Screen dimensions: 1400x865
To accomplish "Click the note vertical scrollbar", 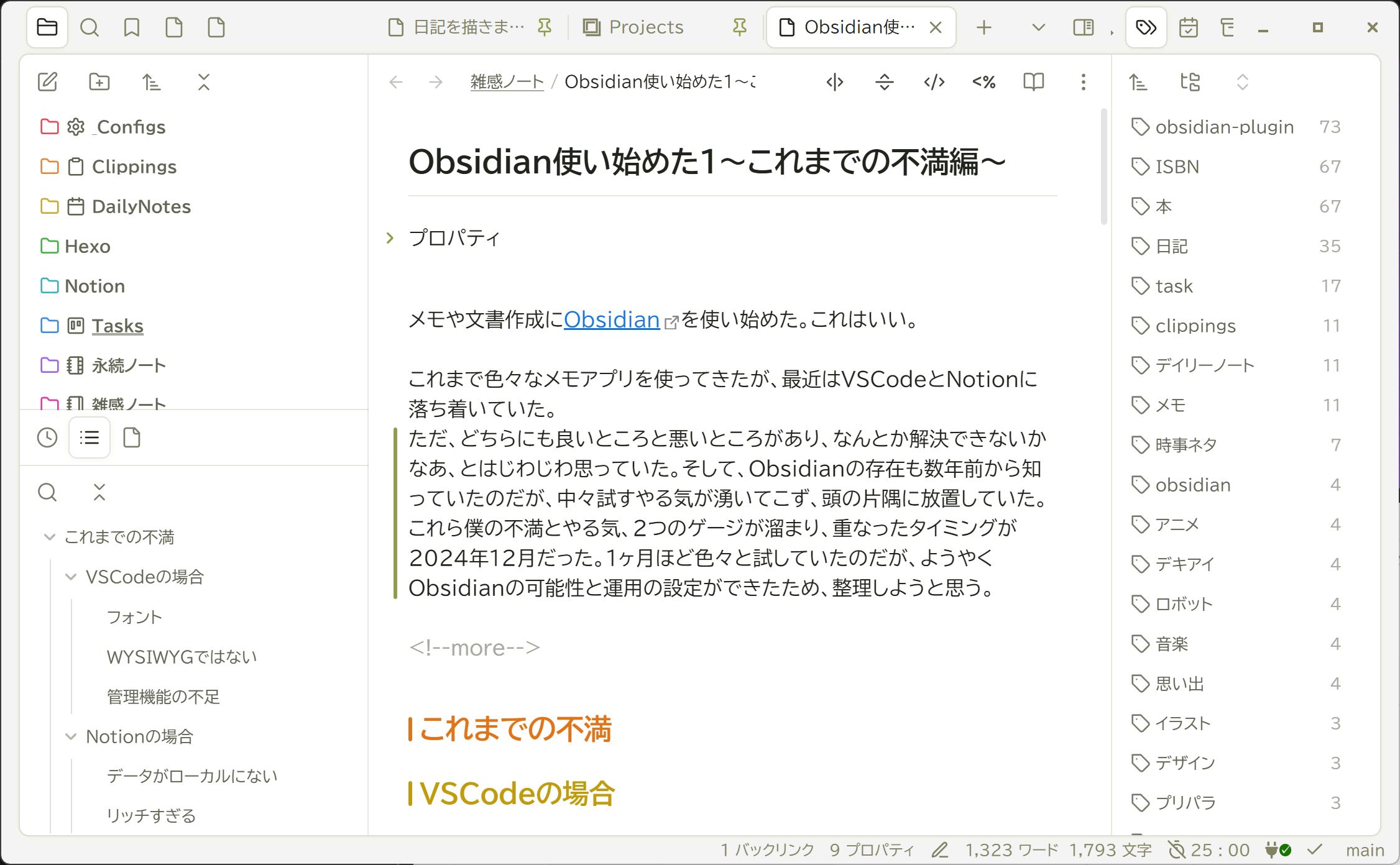I will coord(1104,167).
